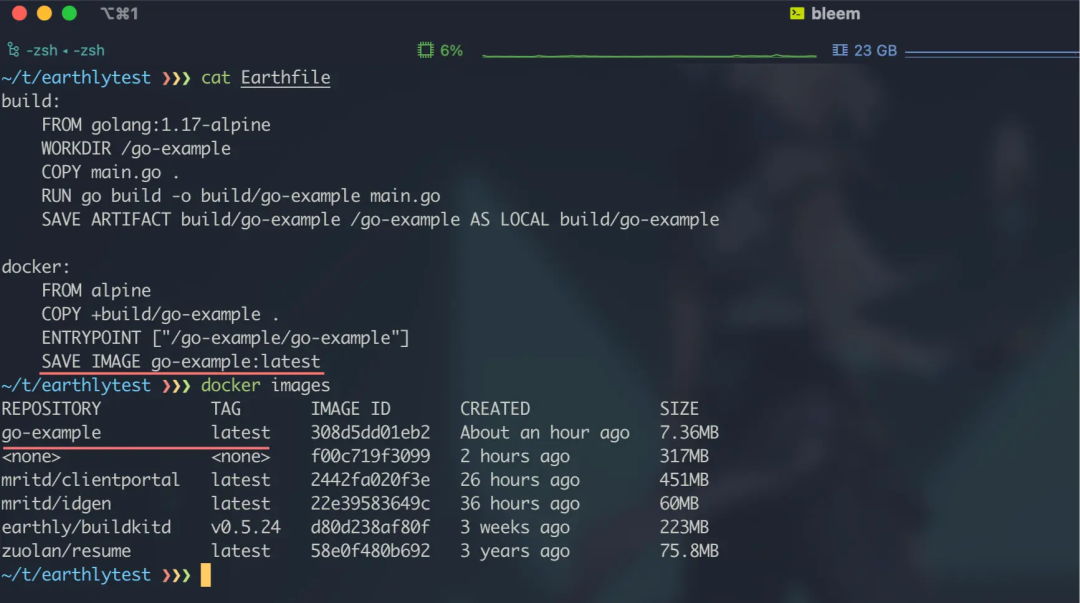Click the zuolan/resume repository entry
Viewport: 1080px width, 603px height.
[66, 551]
